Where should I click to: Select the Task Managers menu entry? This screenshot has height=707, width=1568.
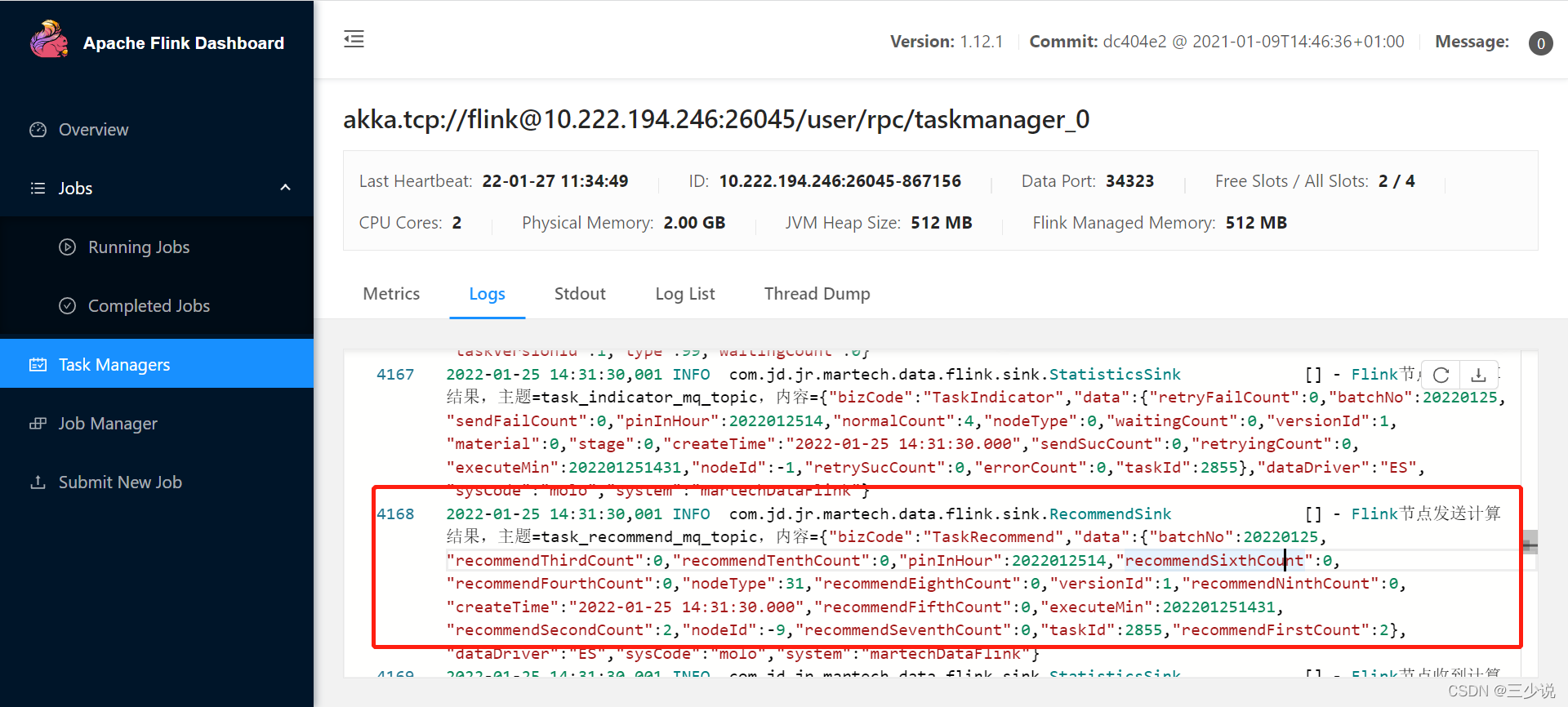pos(157,364)
